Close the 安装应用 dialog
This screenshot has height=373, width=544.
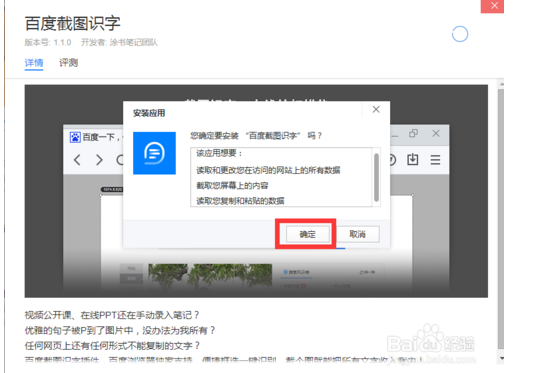point(376,110)
